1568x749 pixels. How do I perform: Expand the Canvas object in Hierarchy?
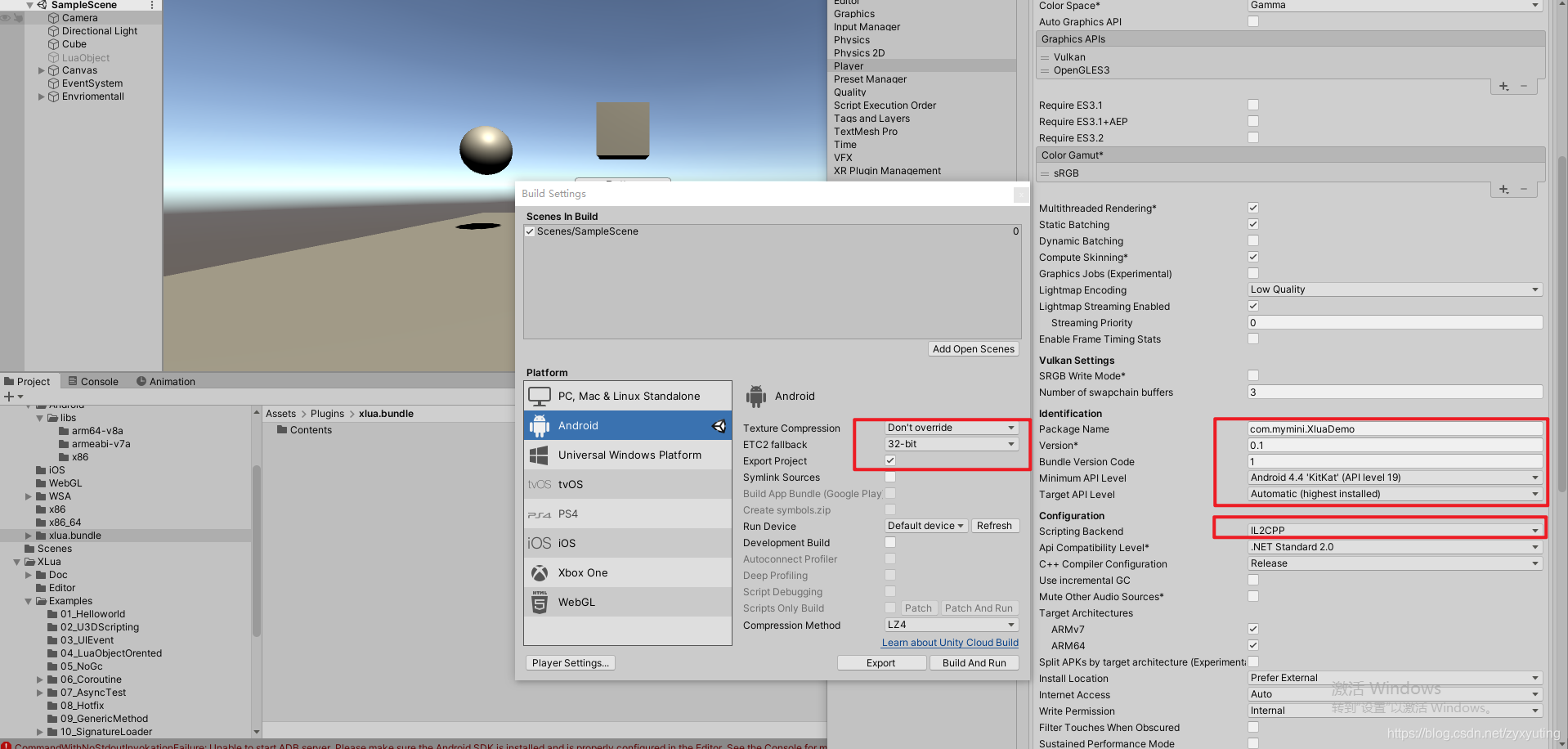(x=42, y=70)
